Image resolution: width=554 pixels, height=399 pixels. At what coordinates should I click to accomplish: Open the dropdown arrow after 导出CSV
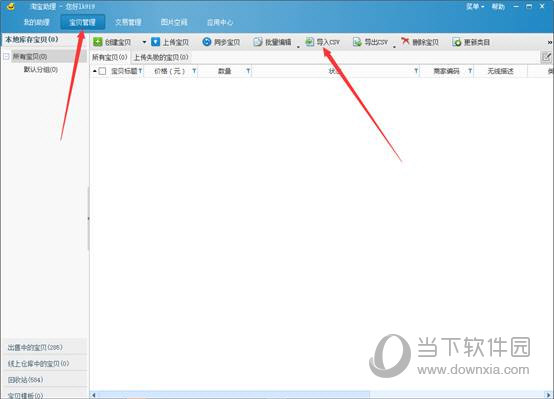pos(394,47)
